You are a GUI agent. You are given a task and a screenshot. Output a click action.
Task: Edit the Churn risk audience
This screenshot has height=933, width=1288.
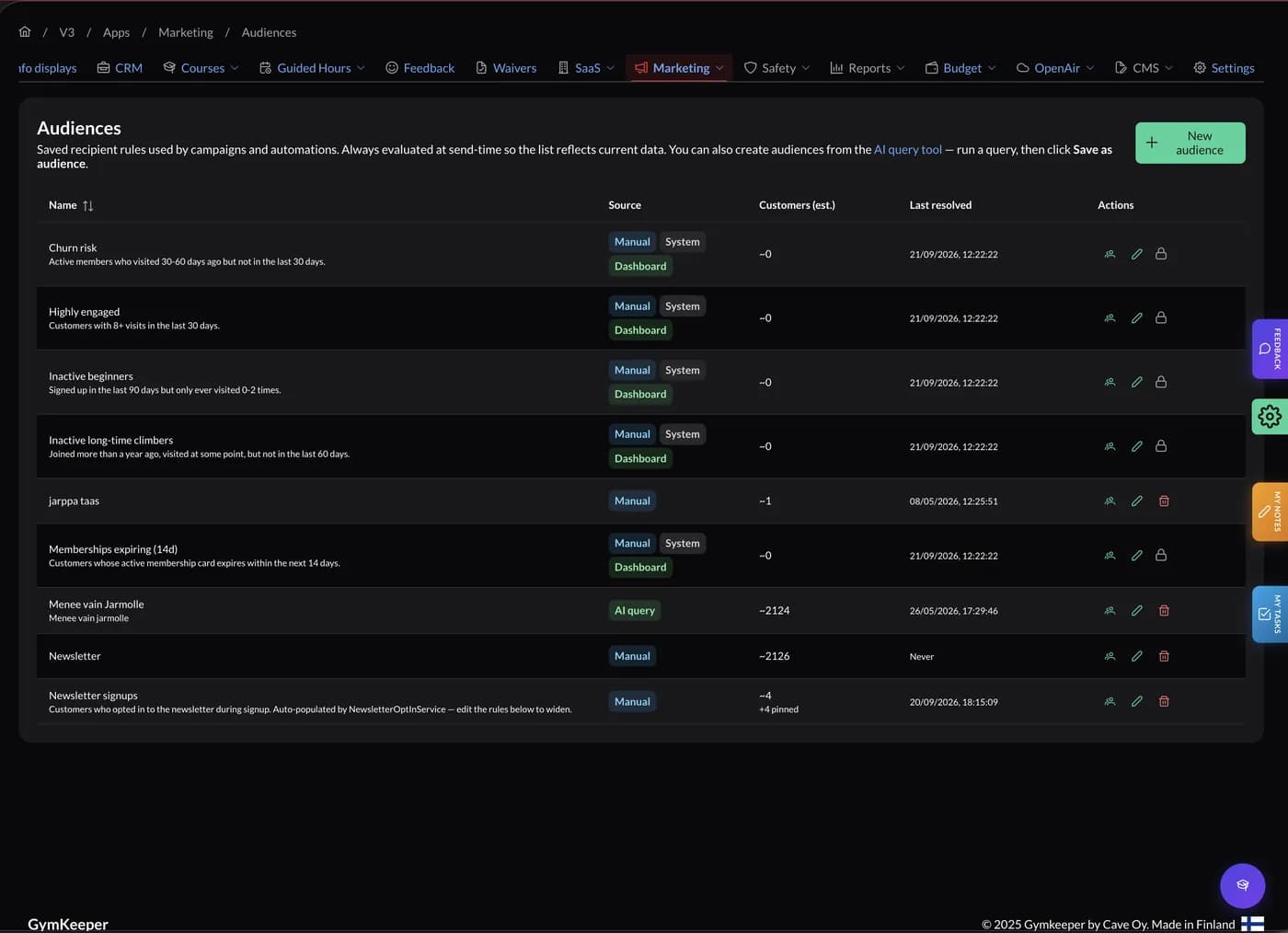click(1137, 254)
